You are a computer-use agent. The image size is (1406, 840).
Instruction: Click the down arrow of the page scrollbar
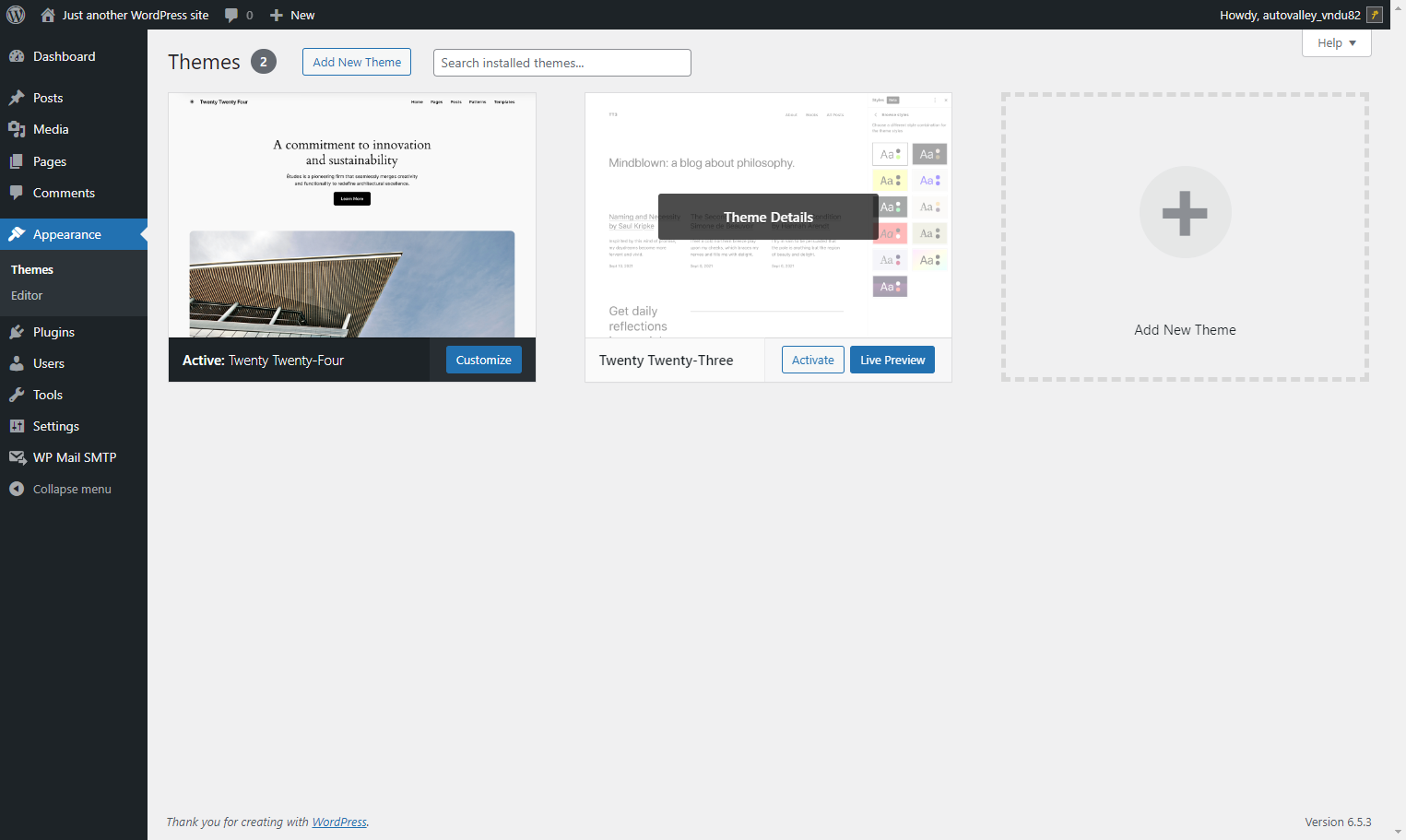click(1398, 832)
